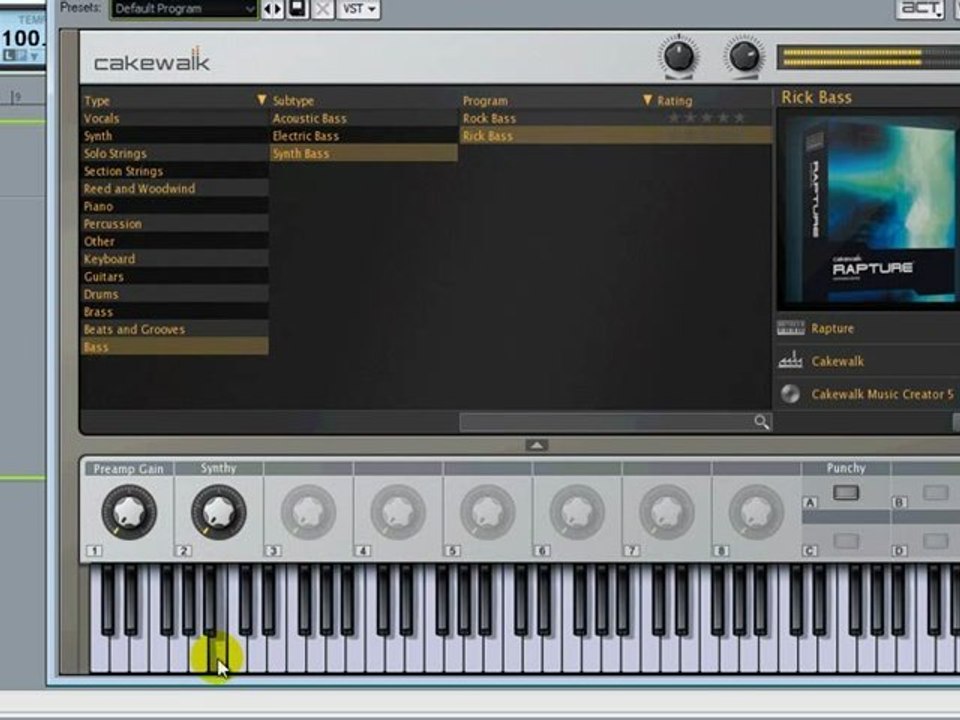Click the first black knob beside the Cakewalk logo
960x720 pixels.
click(679, 57)
